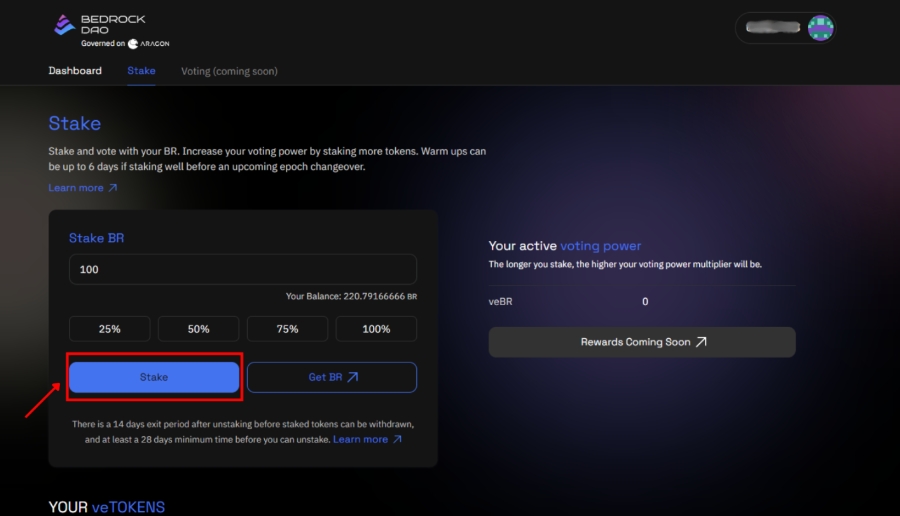Viewport: 900px width, 516px height.
Task: Follow the Learn more link under description
Action: pyautogui.click(x=76, y=188)
